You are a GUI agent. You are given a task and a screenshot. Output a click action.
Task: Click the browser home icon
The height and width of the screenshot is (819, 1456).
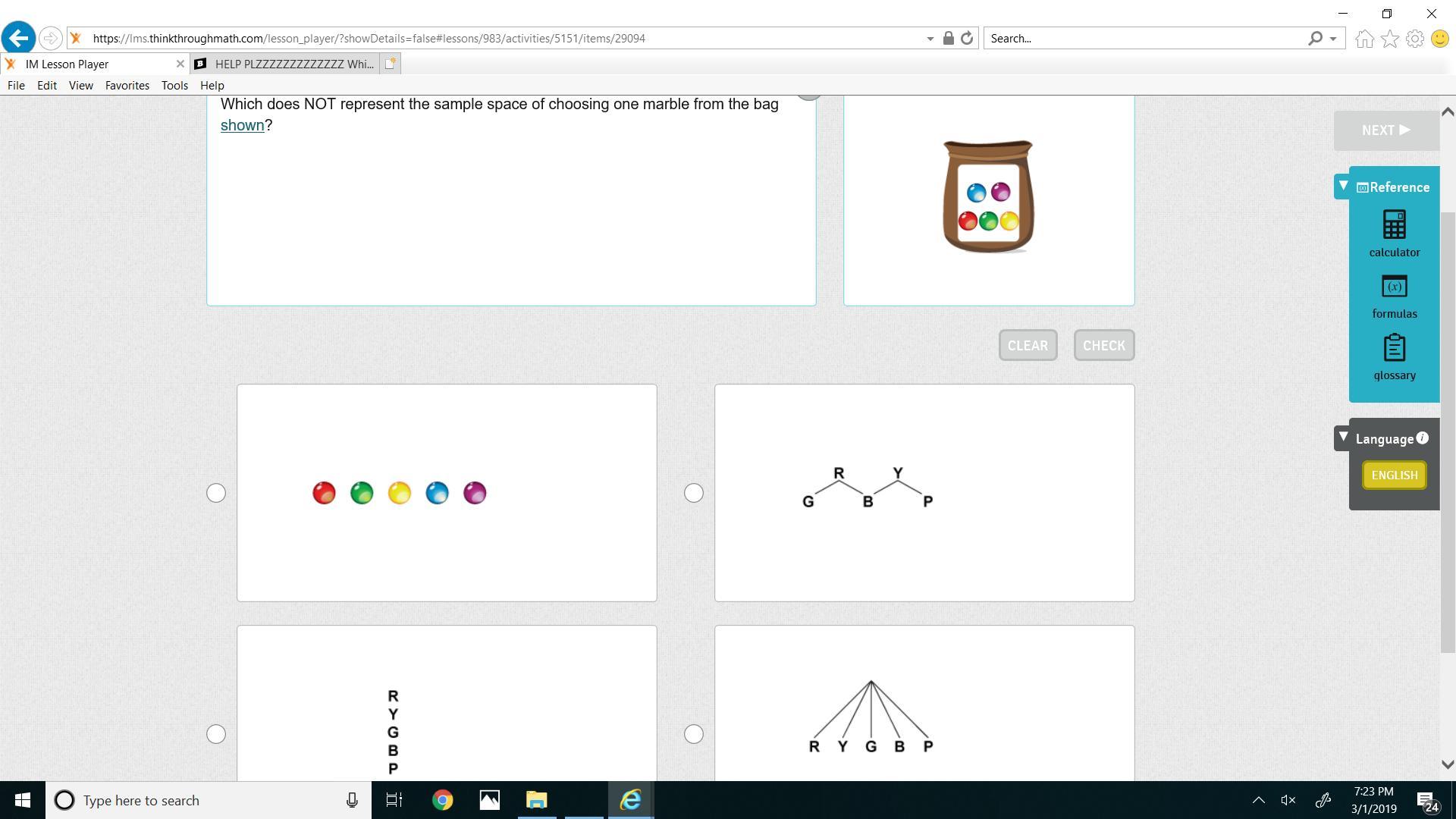(x=1364, y=39)
